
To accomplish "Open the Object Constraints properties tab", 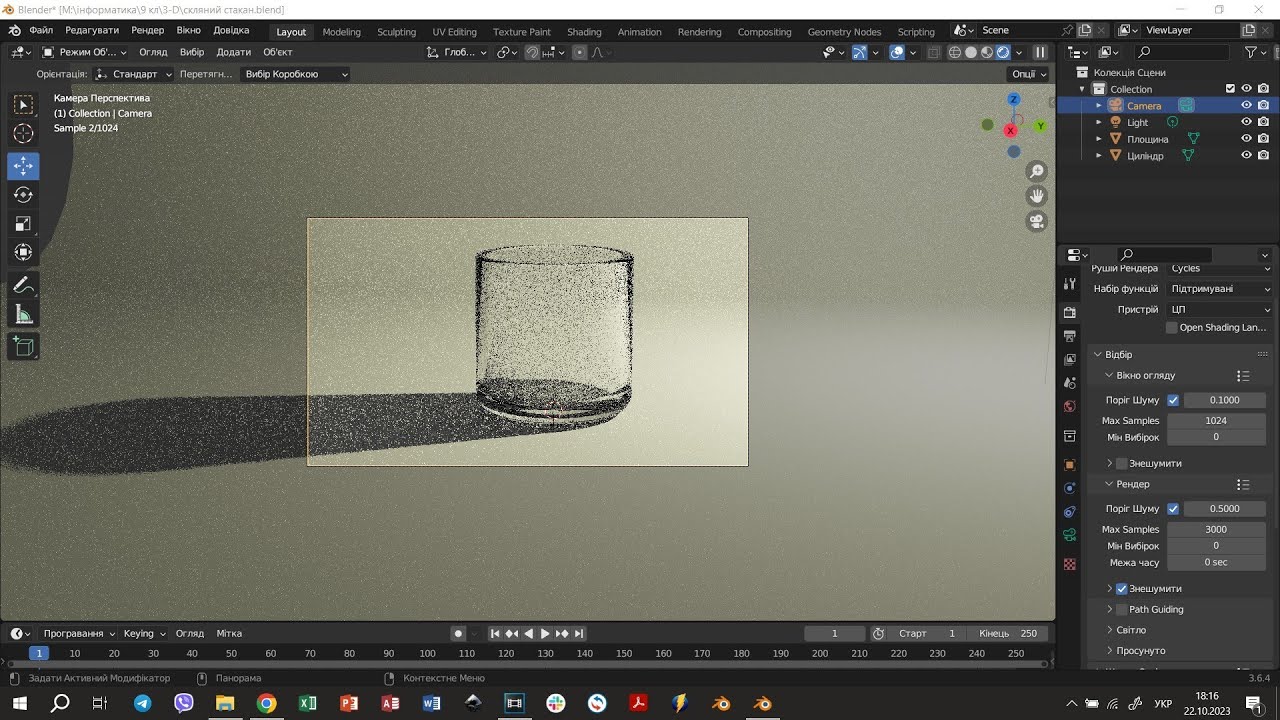I will pyautogui.click(x=1070, y=512).
